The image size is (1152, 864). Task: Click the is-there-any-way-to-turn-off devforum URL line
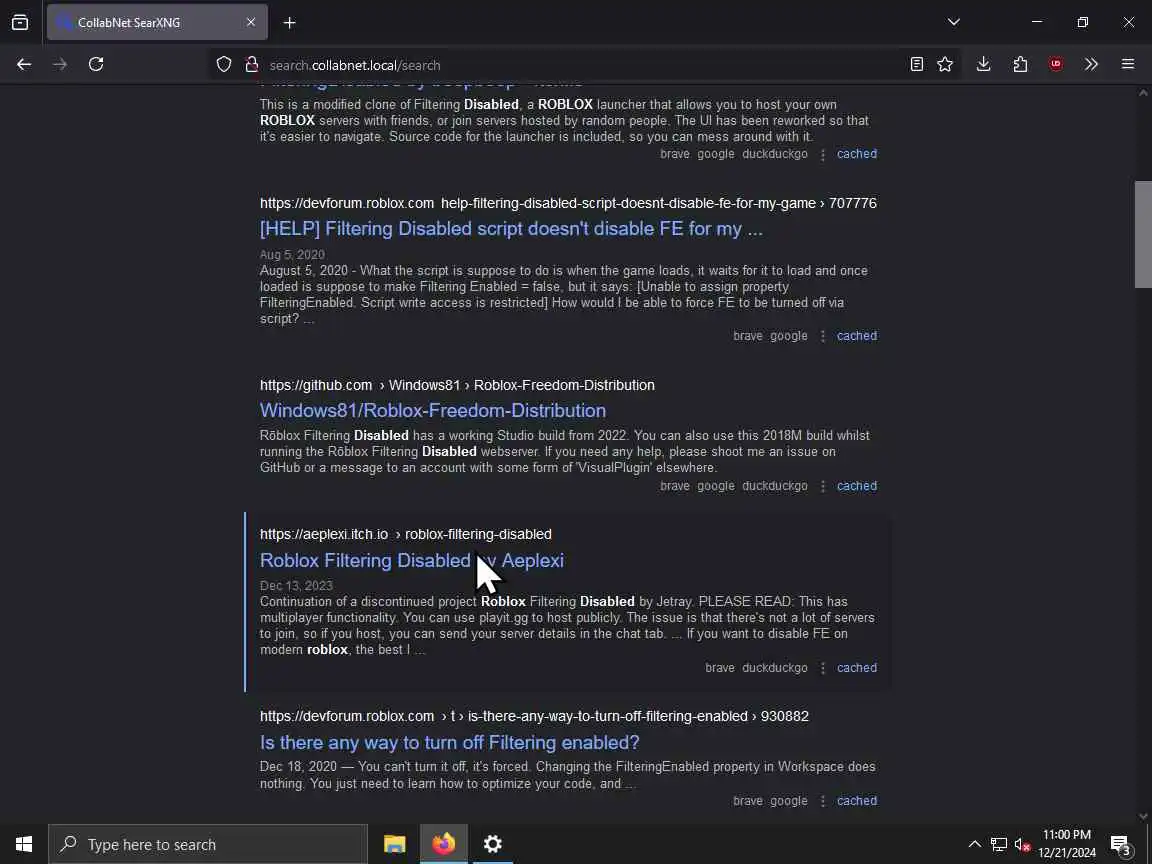534,716
